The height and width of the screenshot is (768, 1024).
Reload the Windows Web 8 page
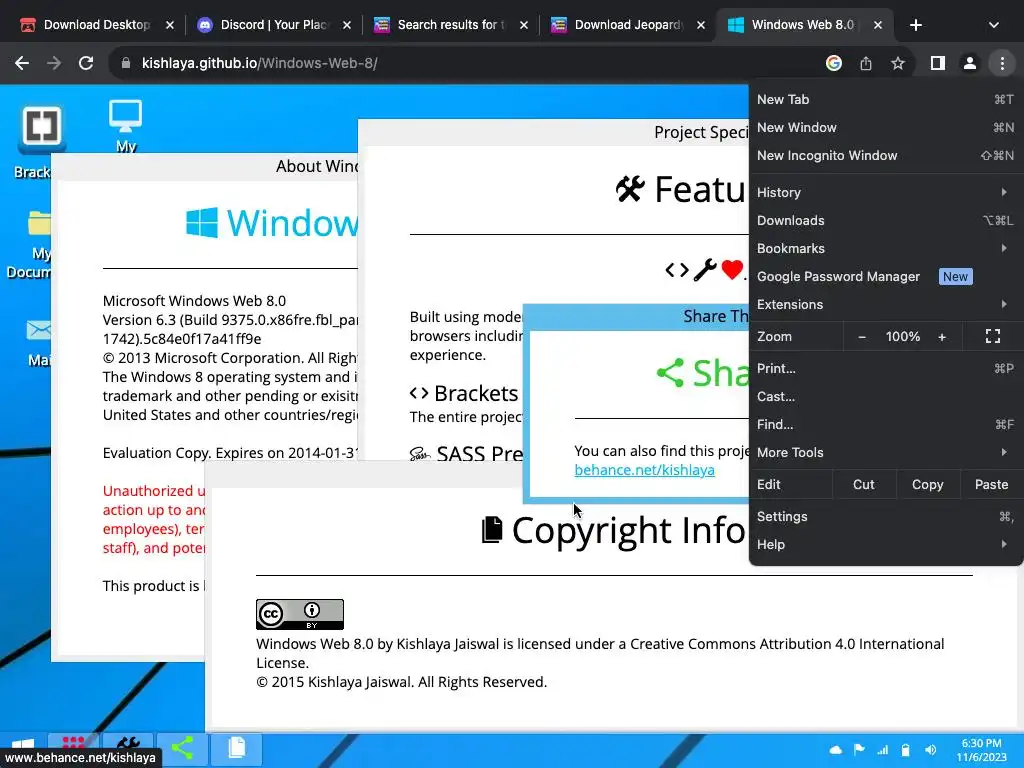coord(86,63)
